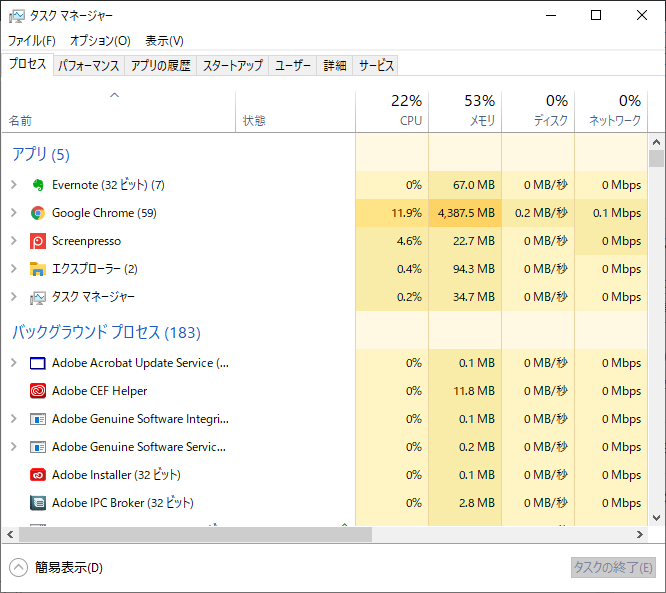
Task: Expand the エクスプローラー process group
Action: coord(14,268)
